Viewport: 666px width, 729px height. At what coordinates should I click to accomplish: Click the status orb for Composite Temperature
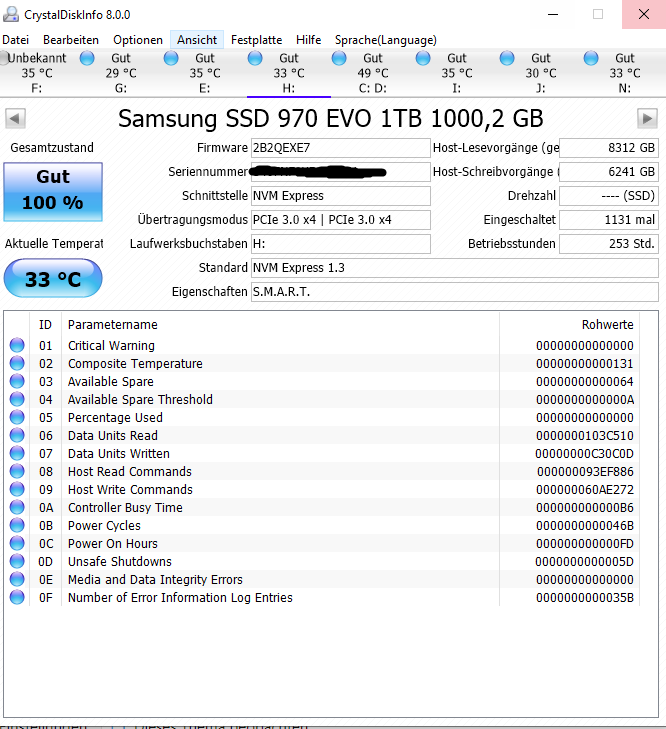pyautogui.click(x=17, y=363)
